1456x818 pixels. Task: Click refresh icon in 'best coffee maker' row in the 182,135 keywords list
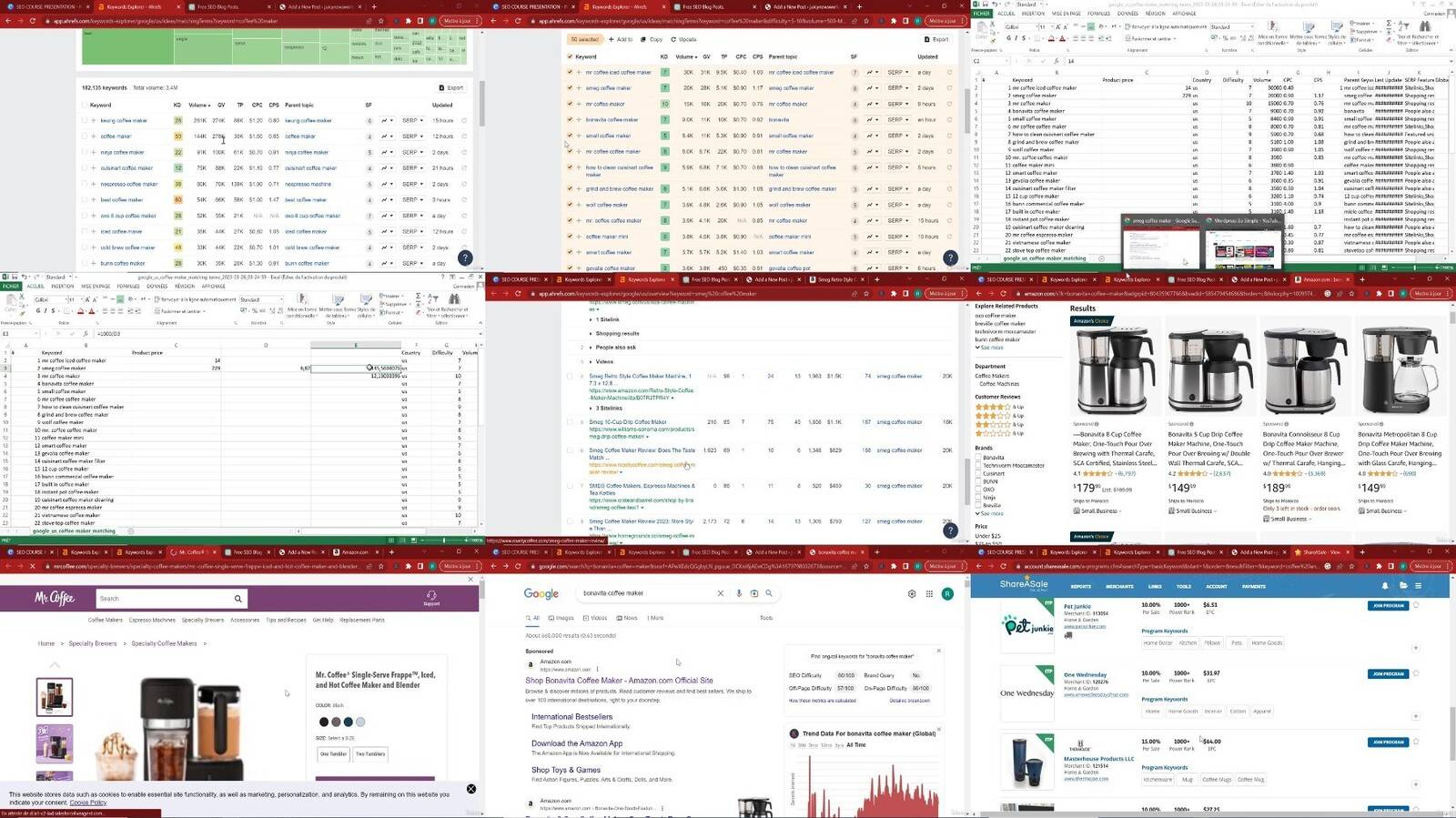coord(464,200)
